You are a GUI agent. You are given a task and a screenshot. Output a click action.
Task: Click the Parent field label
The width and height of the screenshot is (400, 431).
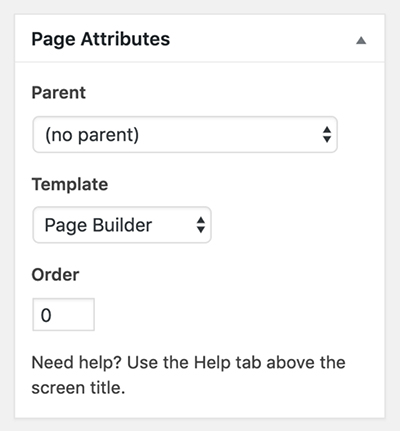pos(59,93)
